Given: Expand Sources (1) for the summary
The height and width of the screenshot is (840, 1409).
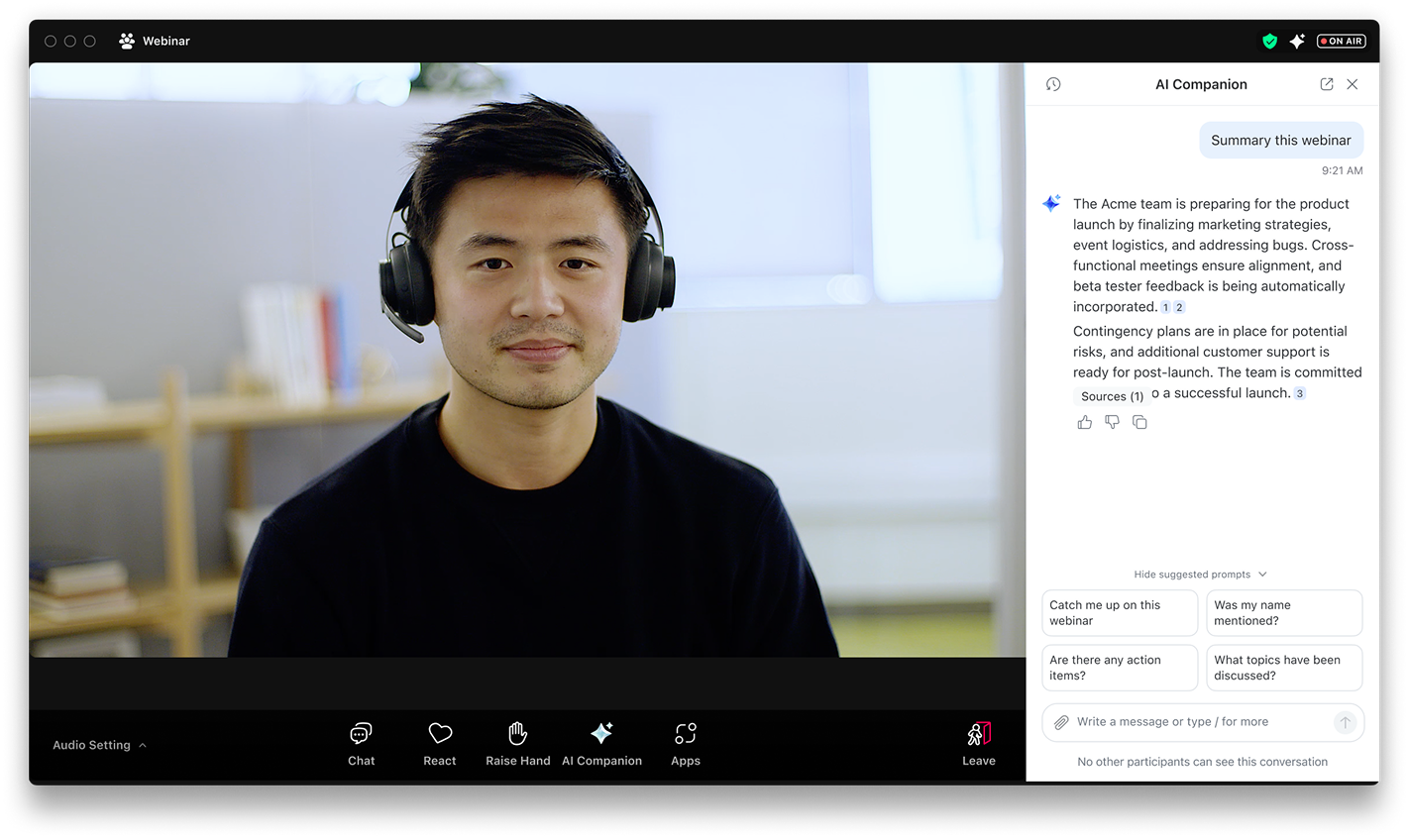Looking at the screenshot, I should point(1112,396).
